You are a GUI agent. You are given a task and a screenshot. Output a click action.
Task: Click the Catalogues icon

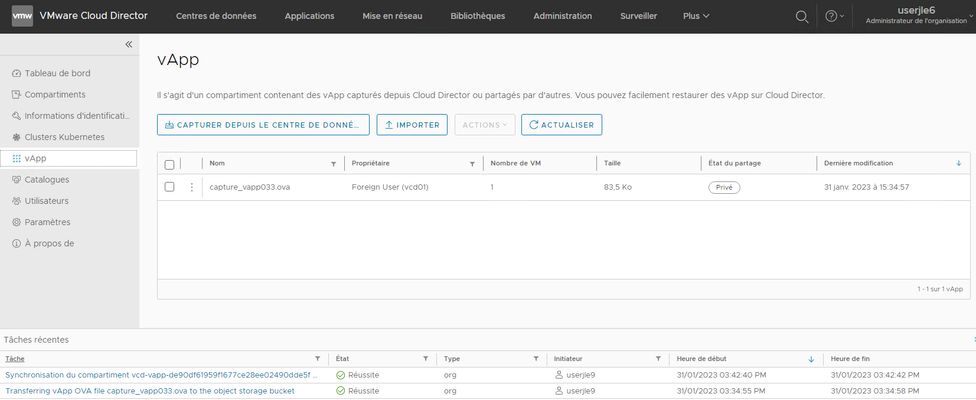pyautogui.click(x=17, y=180)
